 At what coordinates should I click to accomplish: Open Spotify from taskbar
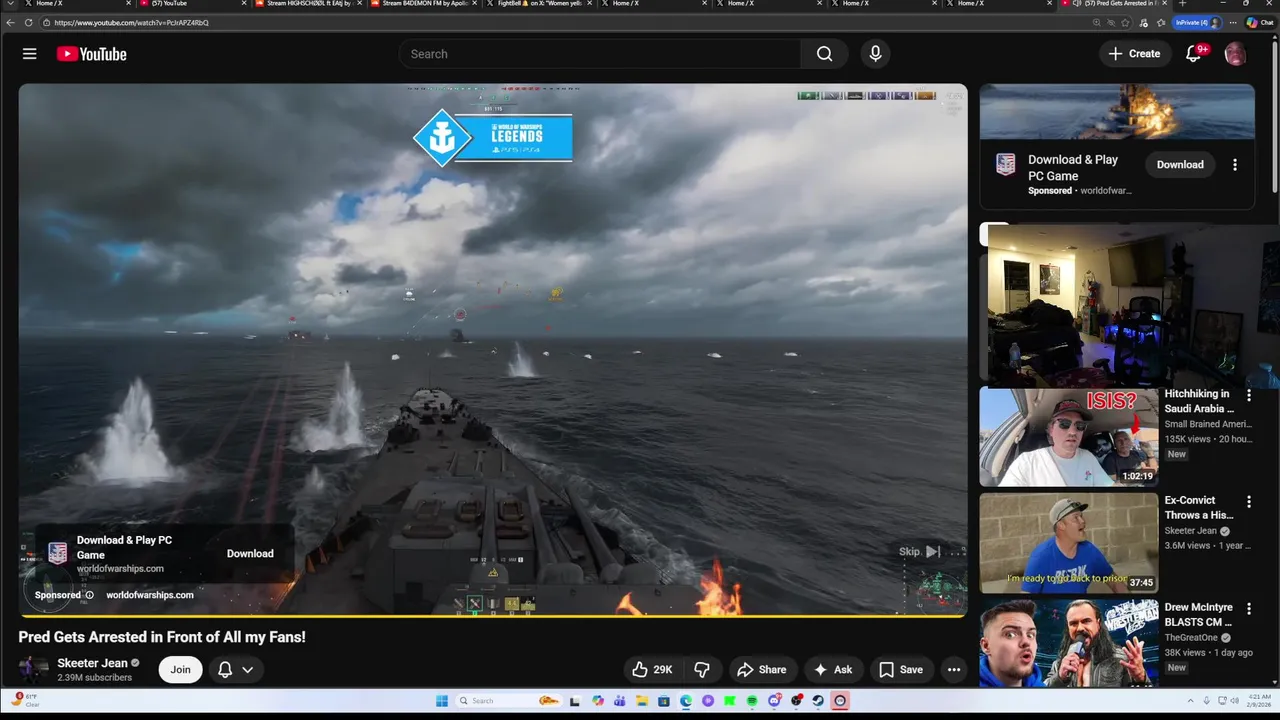(752, 701)
